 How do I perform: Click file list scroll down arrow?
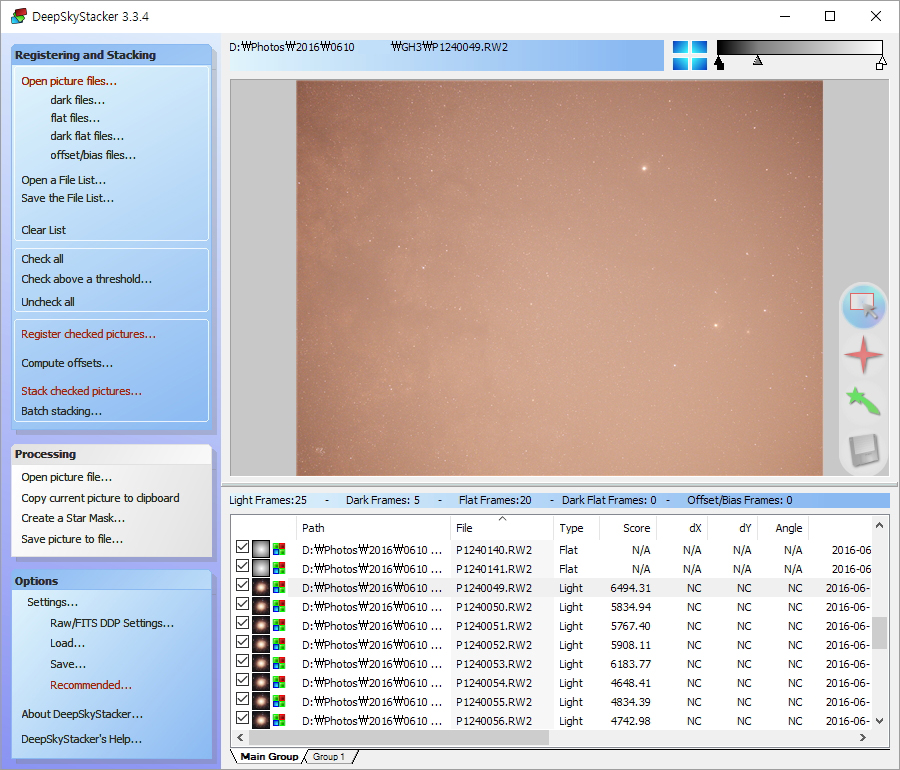879,721
